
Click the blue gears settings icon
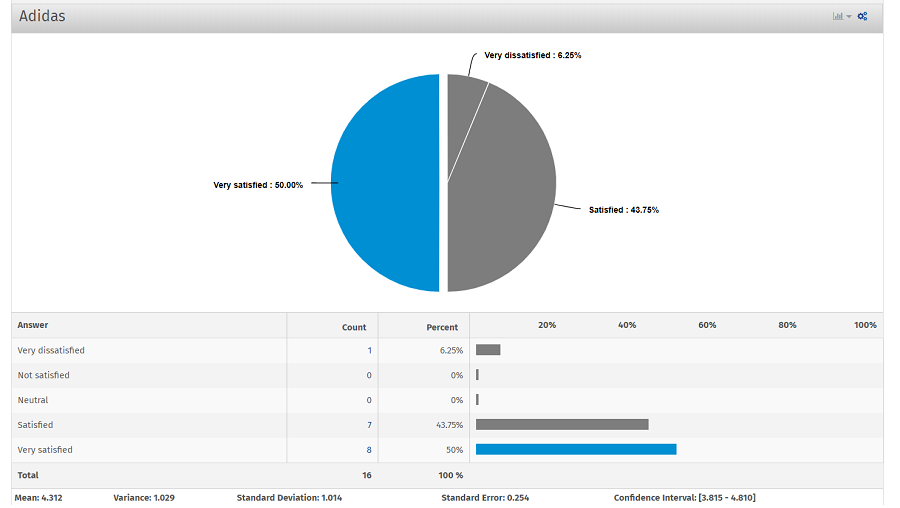point(862,16)
